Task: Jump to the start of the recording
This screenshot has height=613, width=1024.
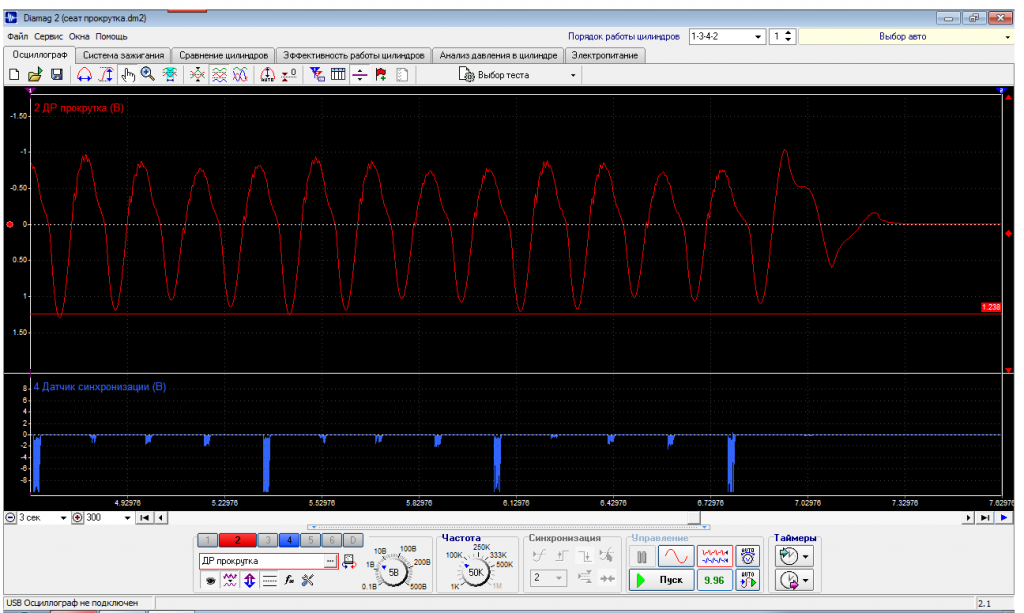Action: (x=144, y=518)
